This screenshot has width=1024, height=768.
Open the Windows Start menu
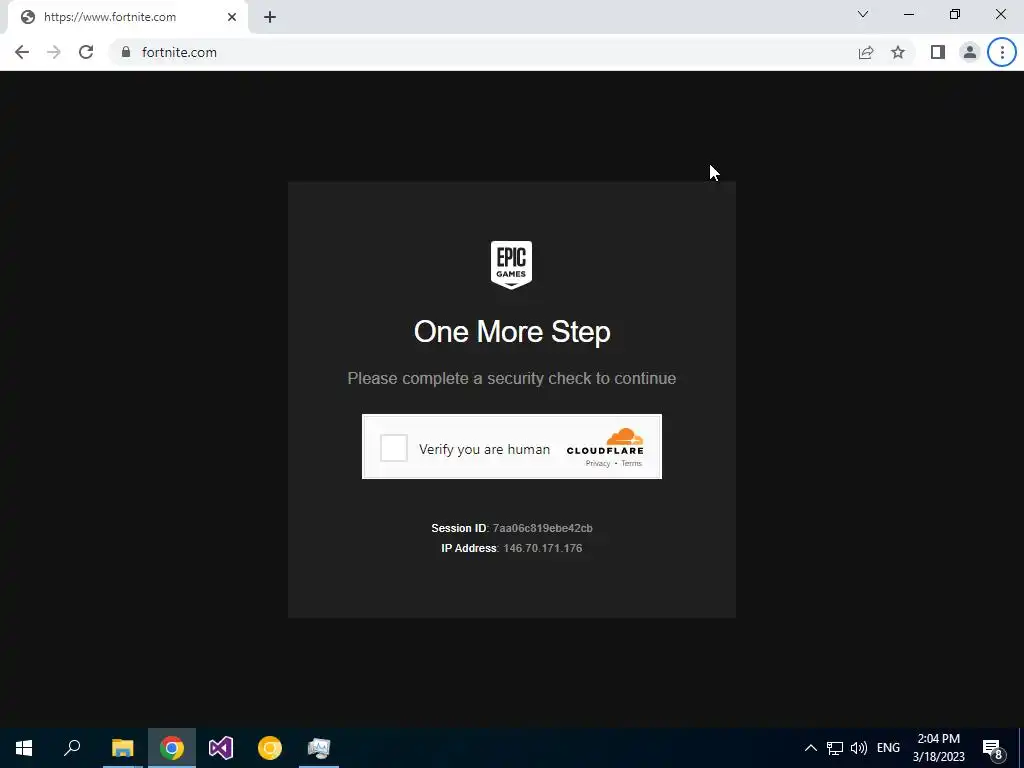24,748
